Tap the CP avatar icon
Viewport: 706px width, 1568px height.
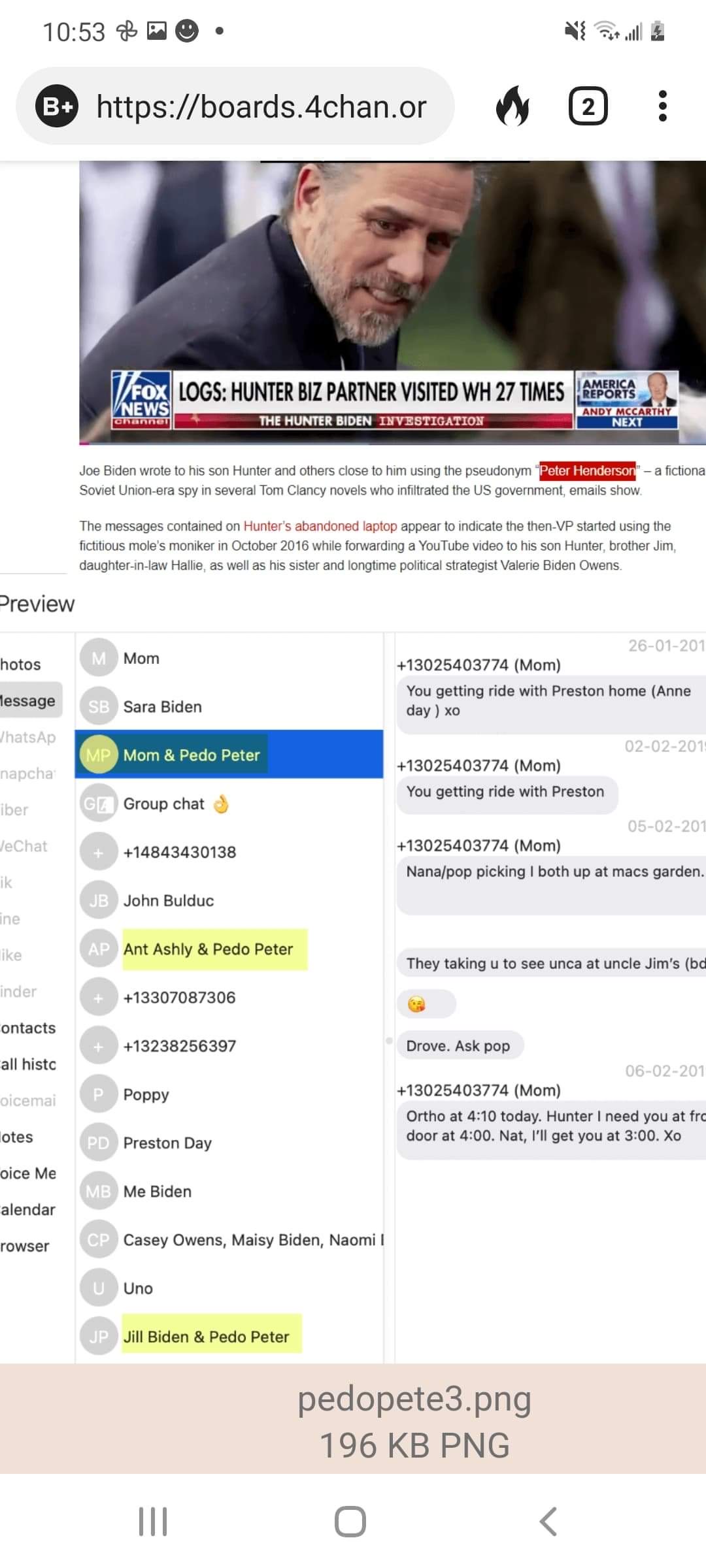[99, 1240]
